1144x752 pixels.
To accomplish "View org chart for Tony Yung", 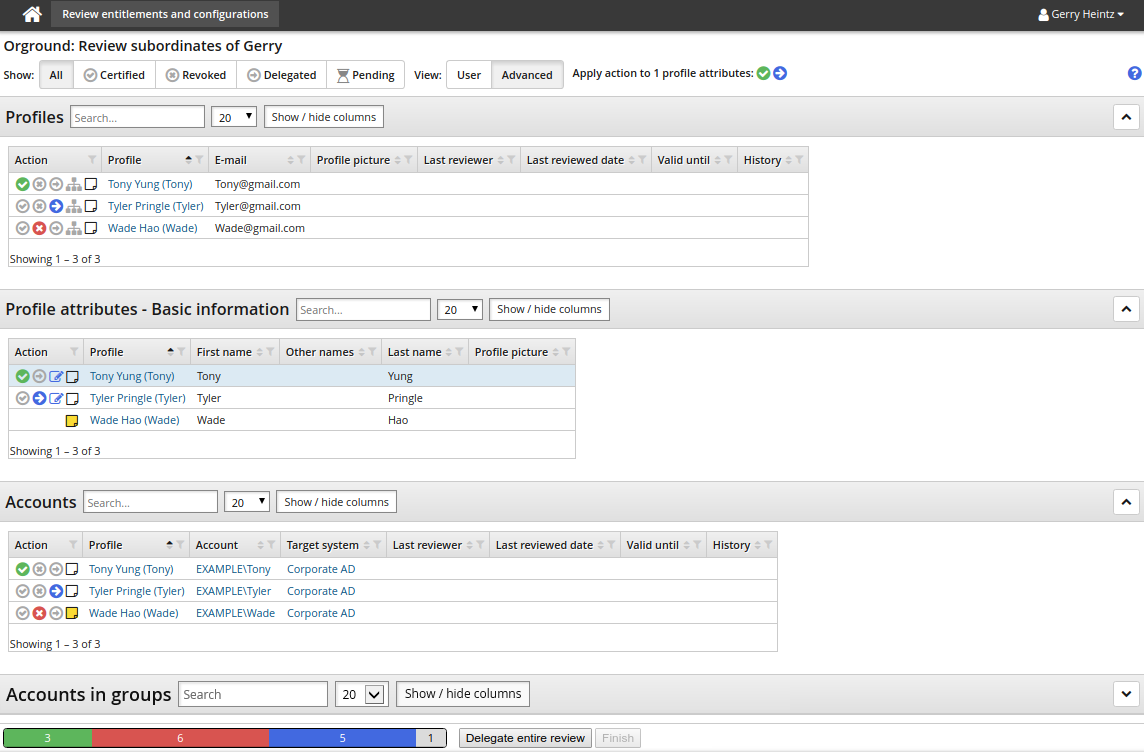I will click(73, 184).
